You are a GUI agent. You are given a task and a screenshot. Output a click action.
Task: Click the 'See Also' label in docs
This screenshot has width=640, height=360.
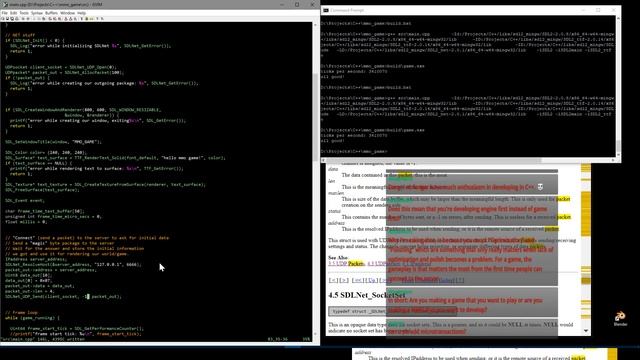[338, 258]
